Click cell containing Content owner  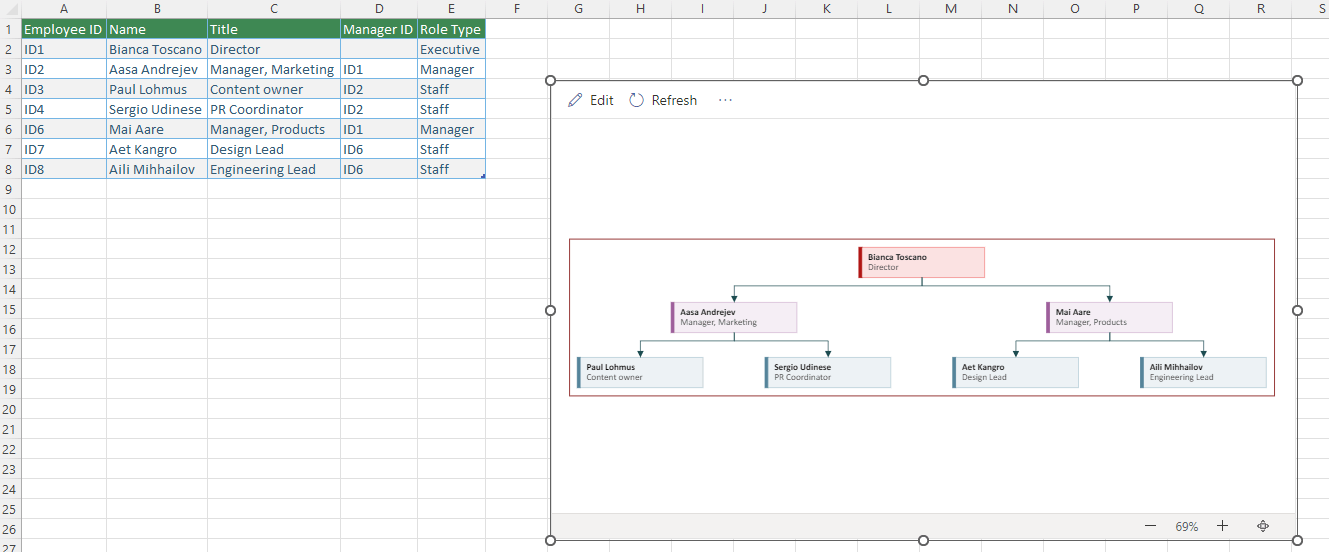(274, 89)
